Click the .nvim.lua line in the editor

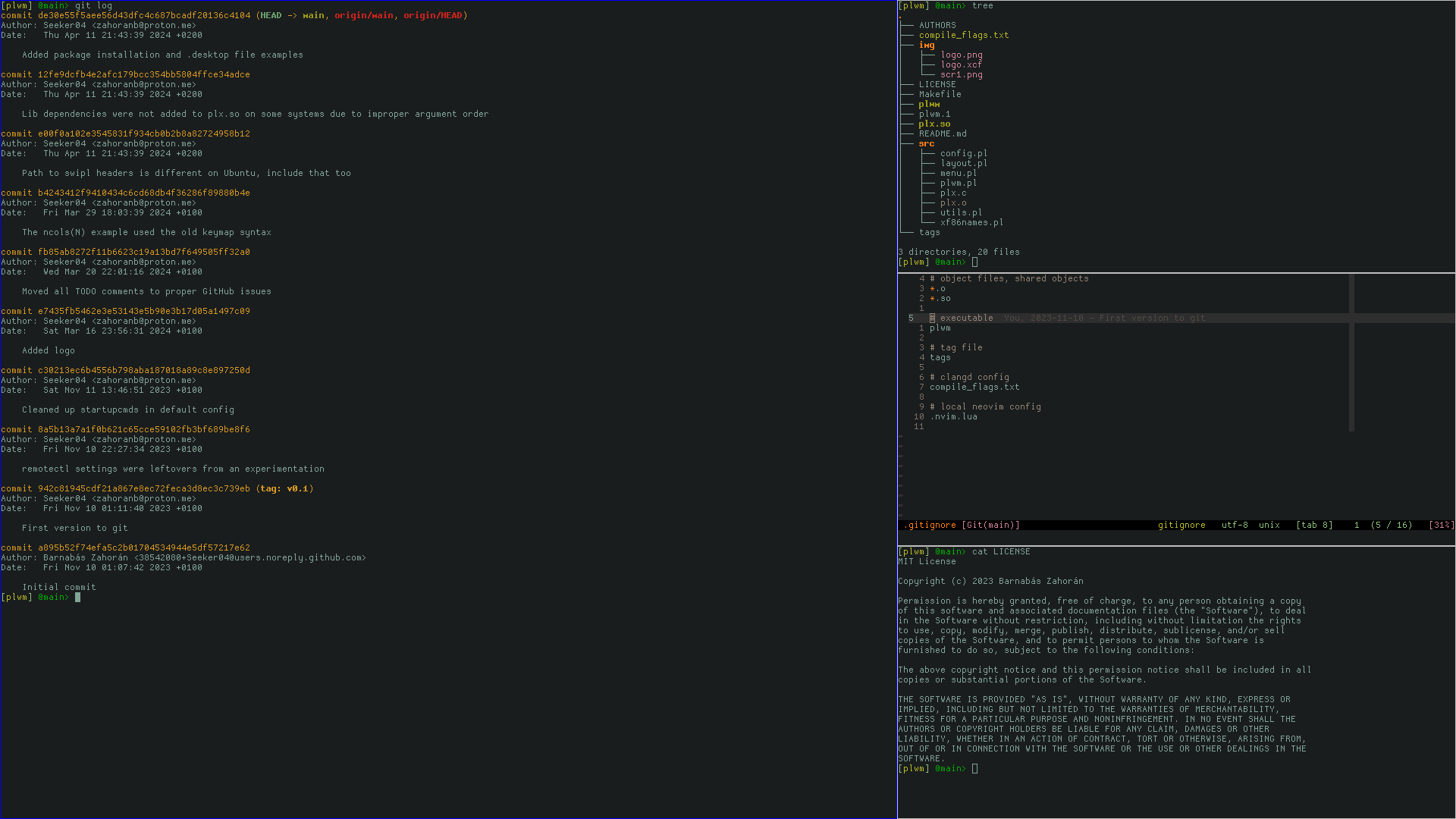[x=953, y=417]
